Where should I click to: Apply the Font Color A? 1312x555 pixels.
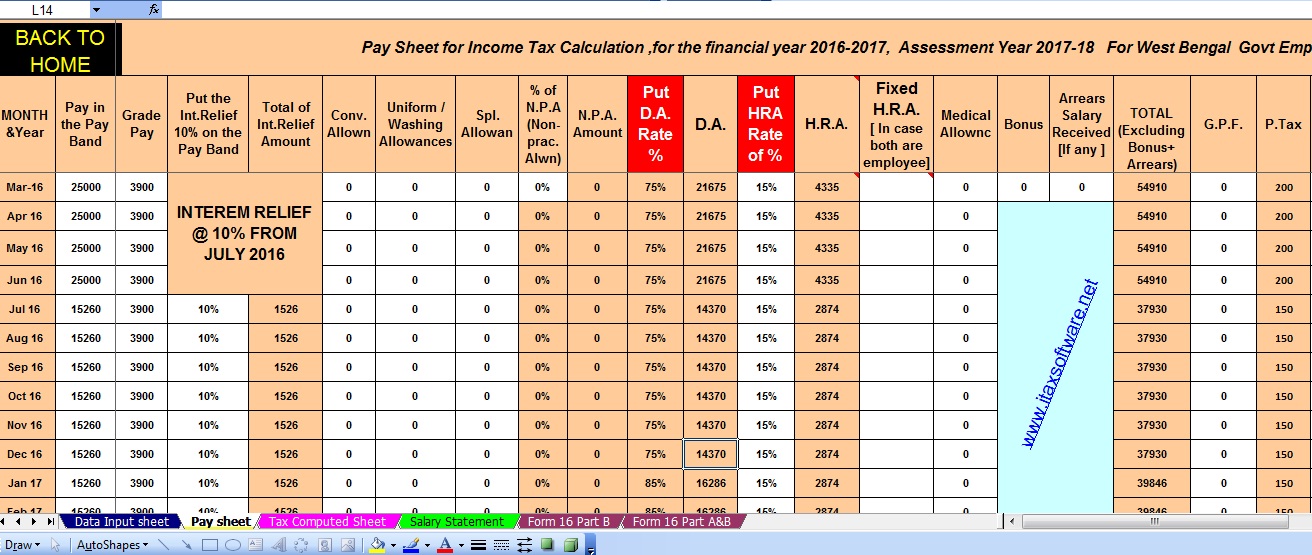pyautogui.click(x=445, y=545)
